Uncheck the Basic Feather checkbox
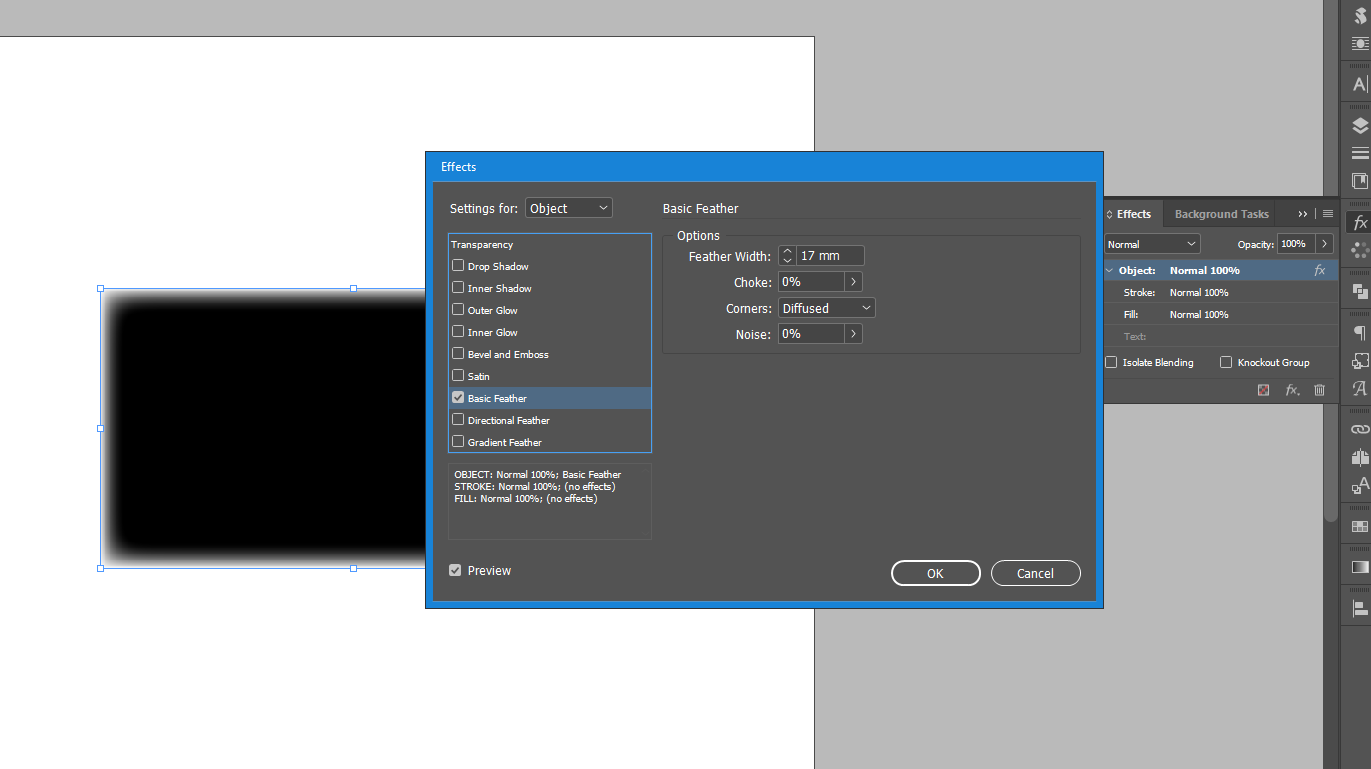 (458, 398)
